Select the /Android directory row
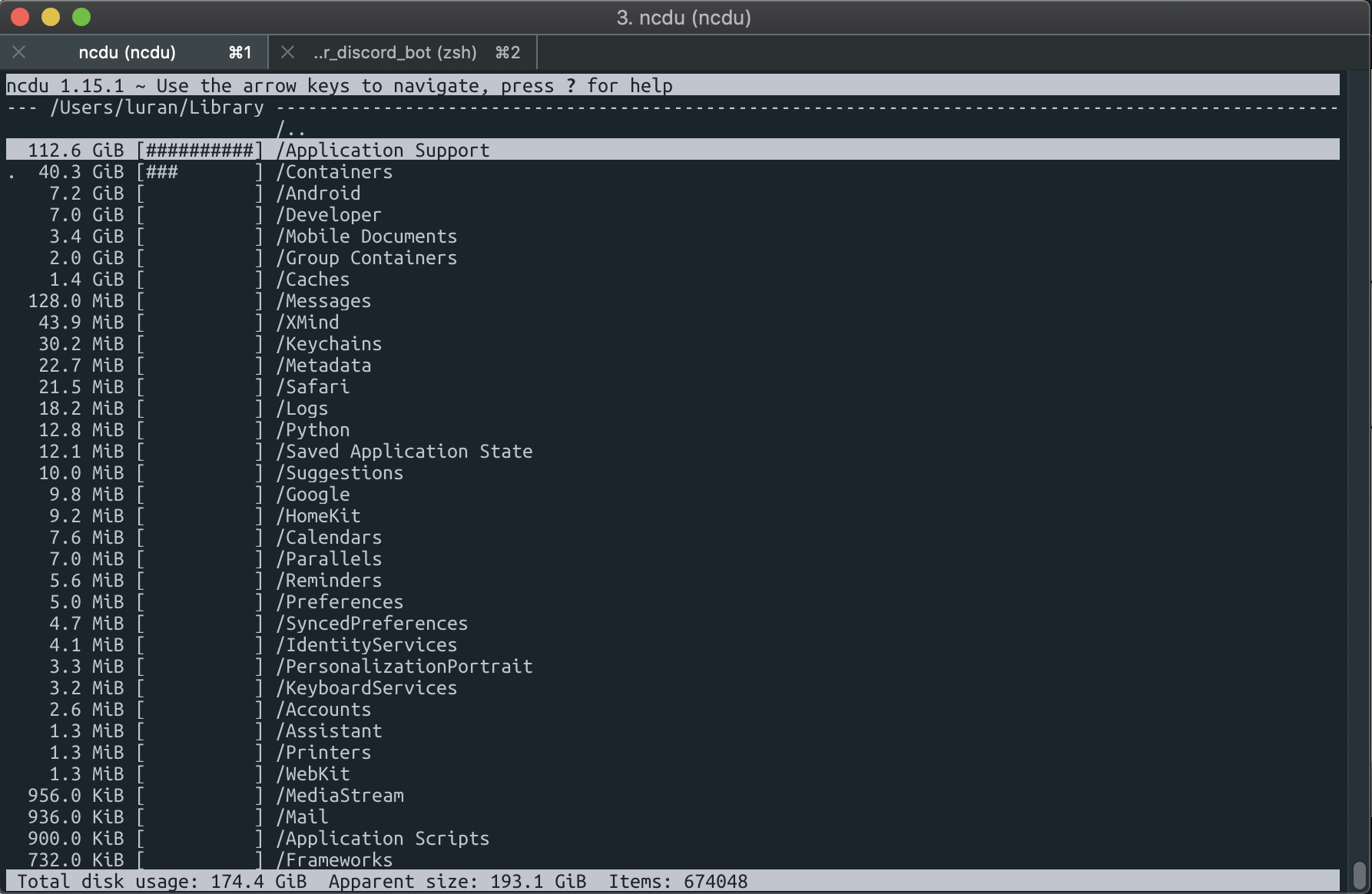The image size is (1372, 894). (672, 194)
